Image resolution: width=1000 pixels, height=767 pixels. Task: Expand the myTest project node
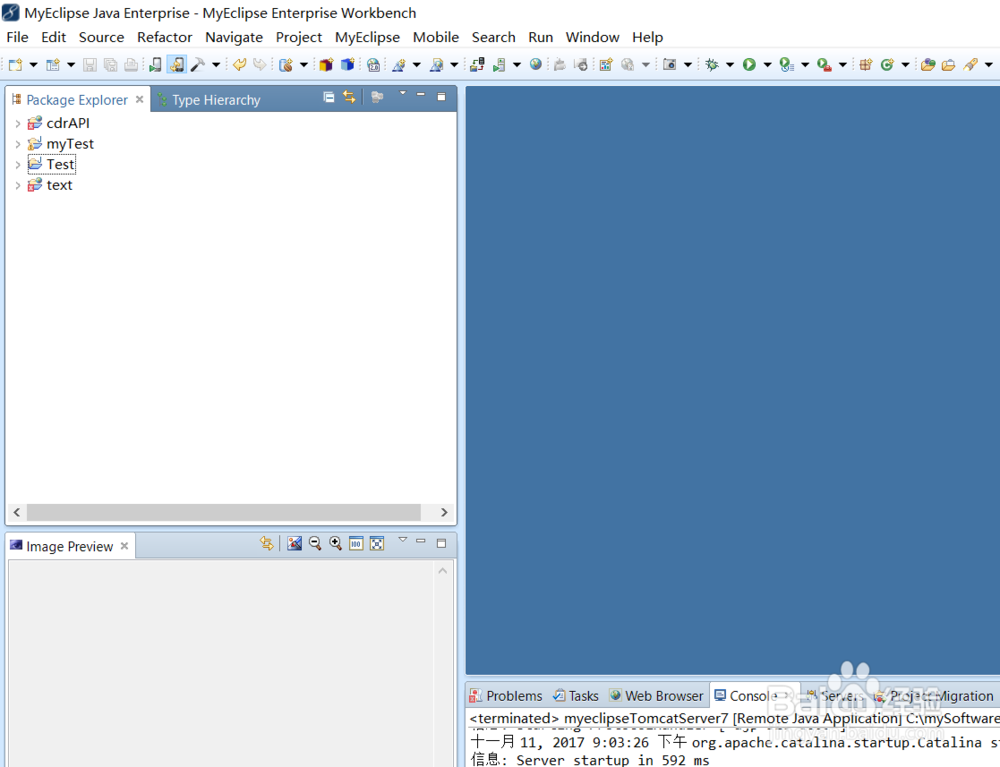18,144
